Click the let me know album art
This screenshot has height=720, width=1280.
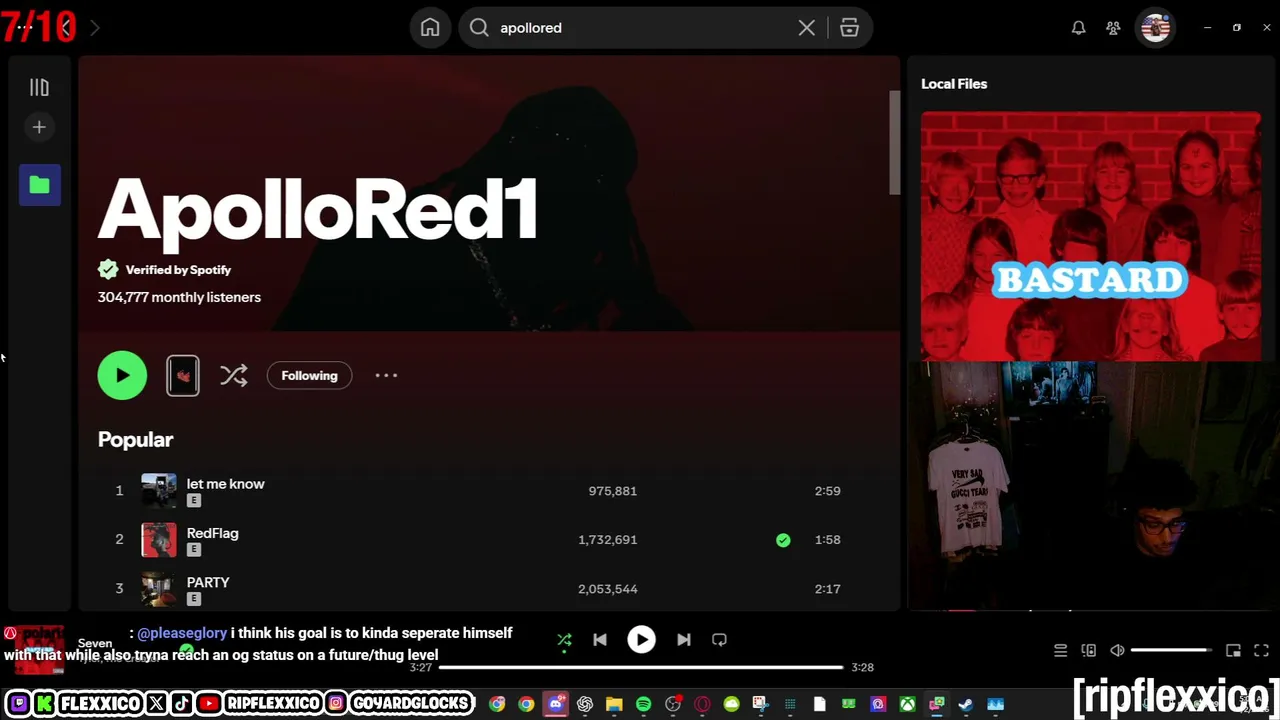click(159, 491)
